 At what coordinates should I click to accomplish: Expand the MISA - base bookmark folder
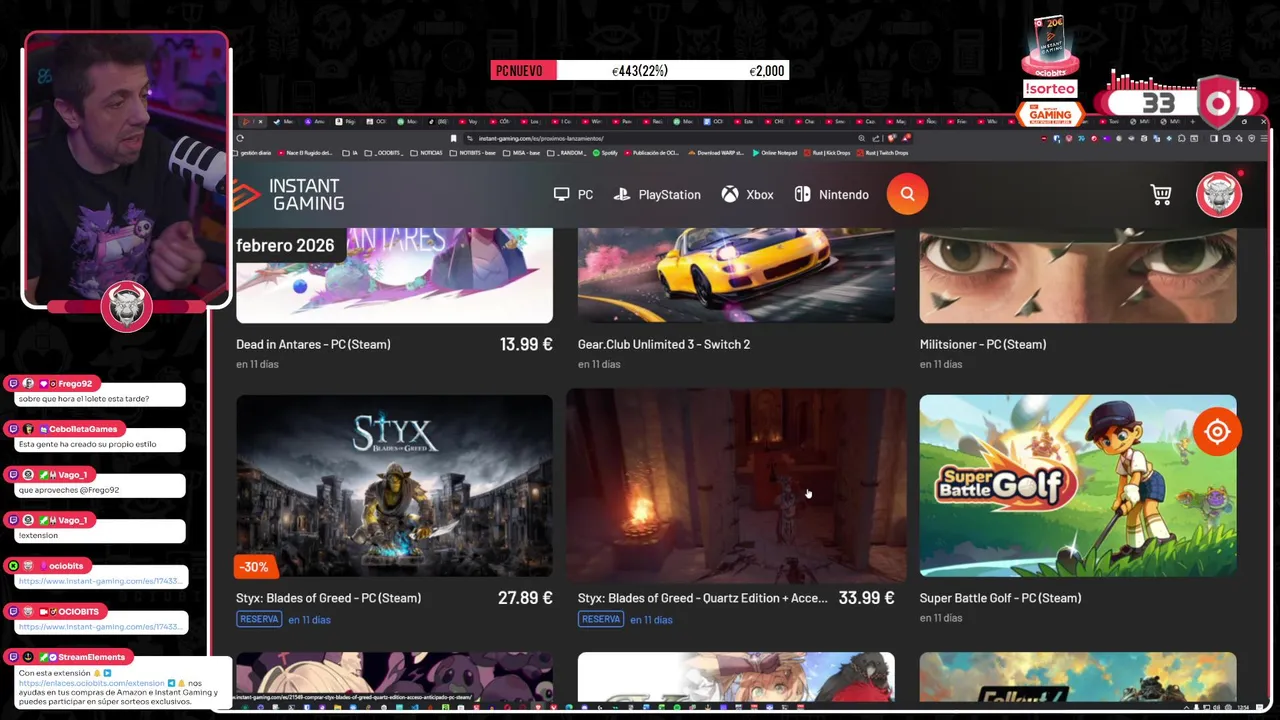(x=521, y=153)
